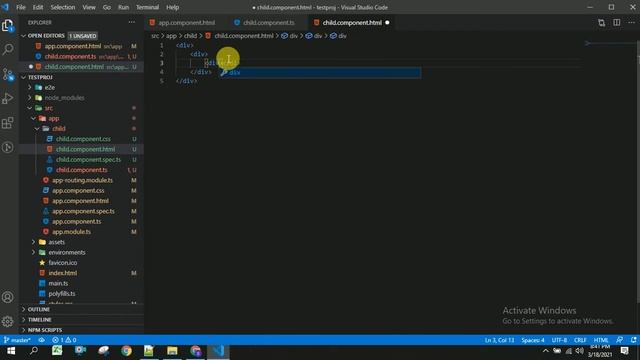Image resolution: width=640 pixels, height=360 pixels.
Task: Select the div autocomplete suggestion
Action: pyautogui.click(x=320, y=73)
